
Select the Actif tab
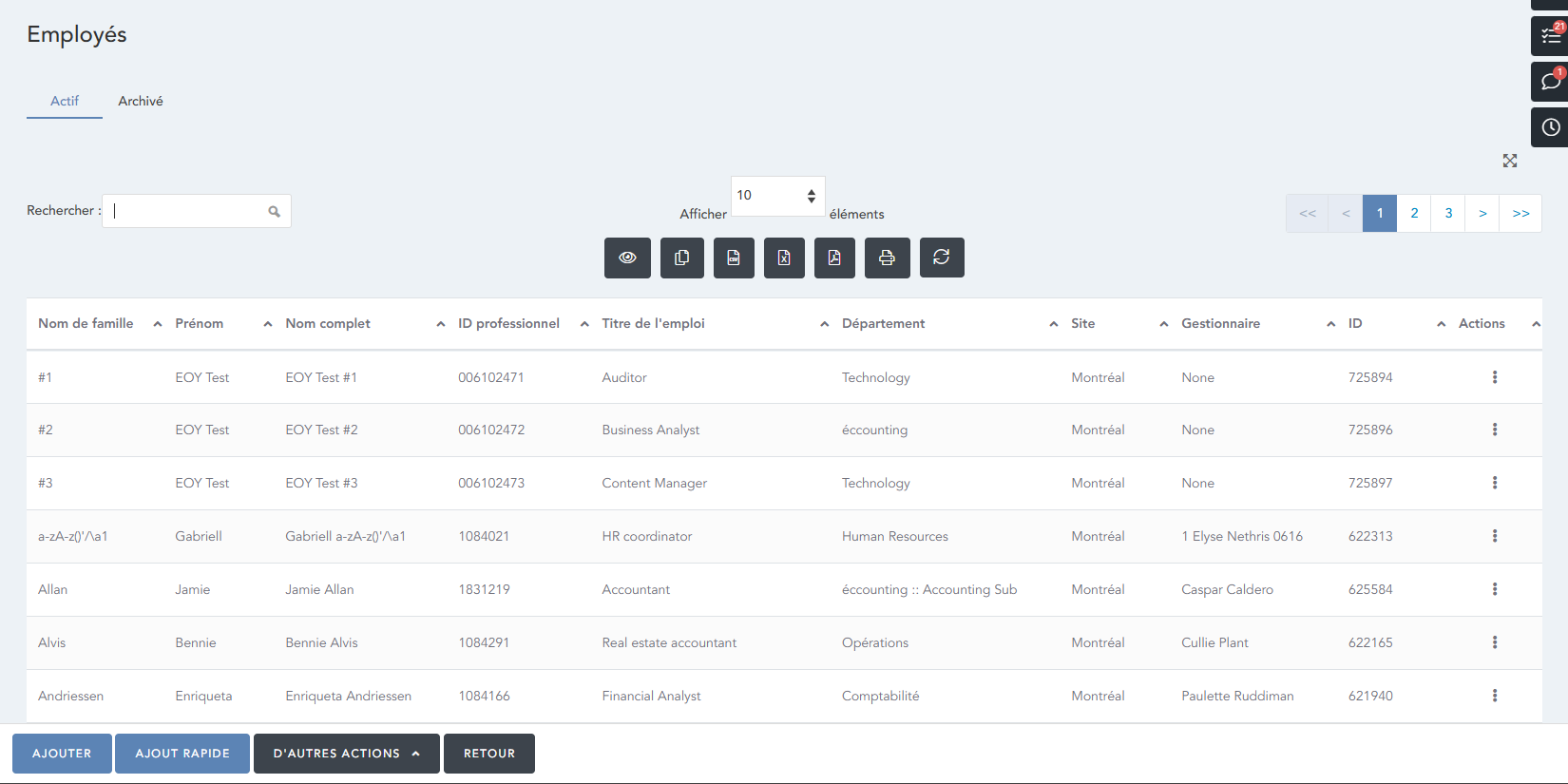click(x=65, y=101)
